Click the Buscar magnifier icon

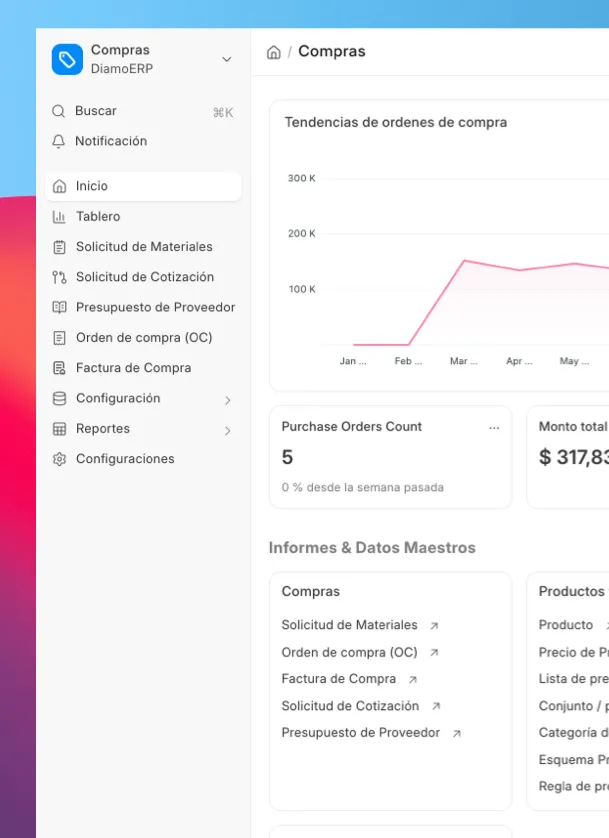click(58, 111)
